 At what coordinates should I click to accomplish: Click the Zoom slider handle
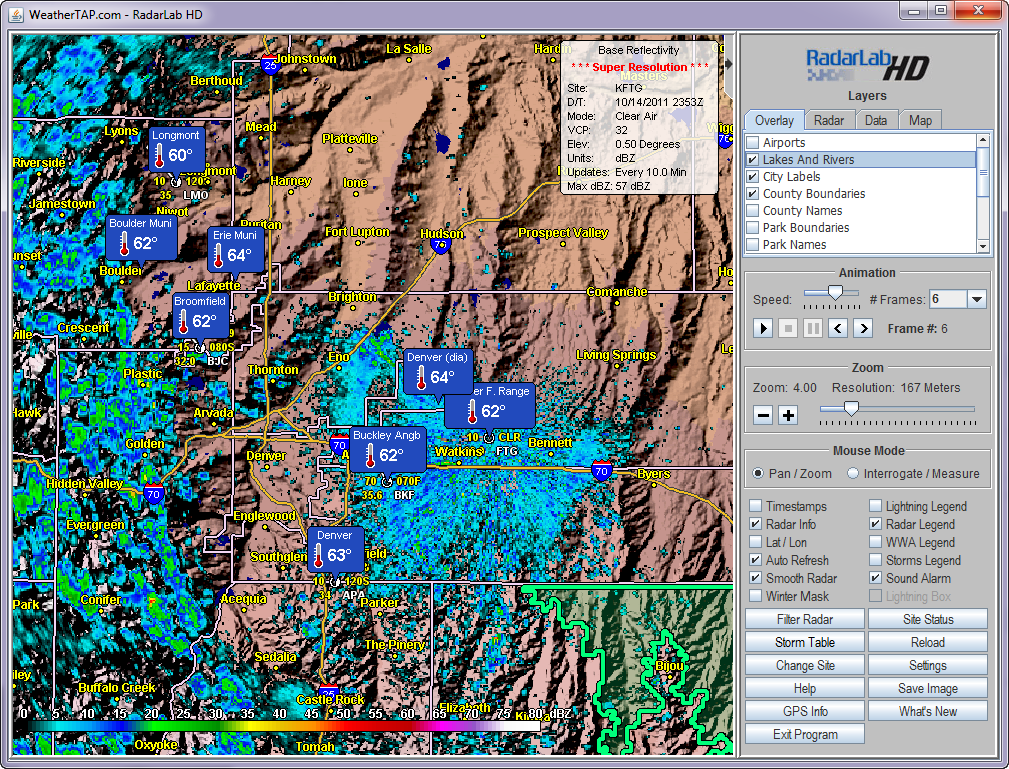click(851, 409)
